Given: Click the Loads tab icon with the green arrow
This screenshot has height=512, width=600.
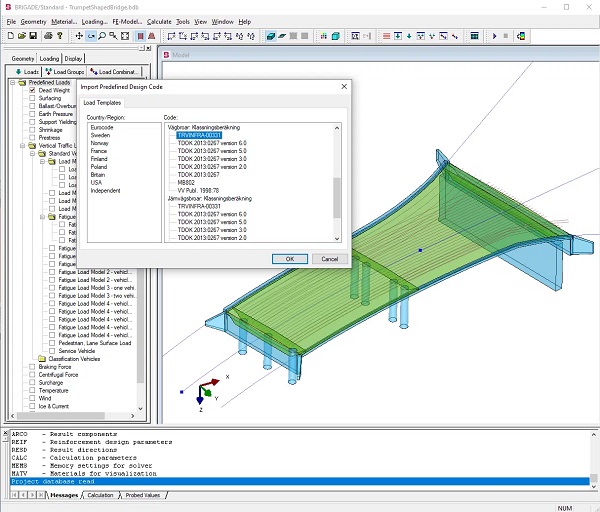Looking at the screenshot, I should 17,72.
